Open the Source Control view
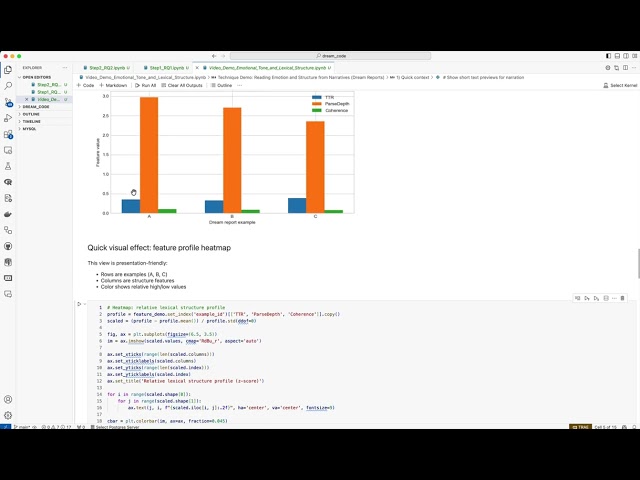This screenshot has height=480, width=640. (x=8, y=102)
